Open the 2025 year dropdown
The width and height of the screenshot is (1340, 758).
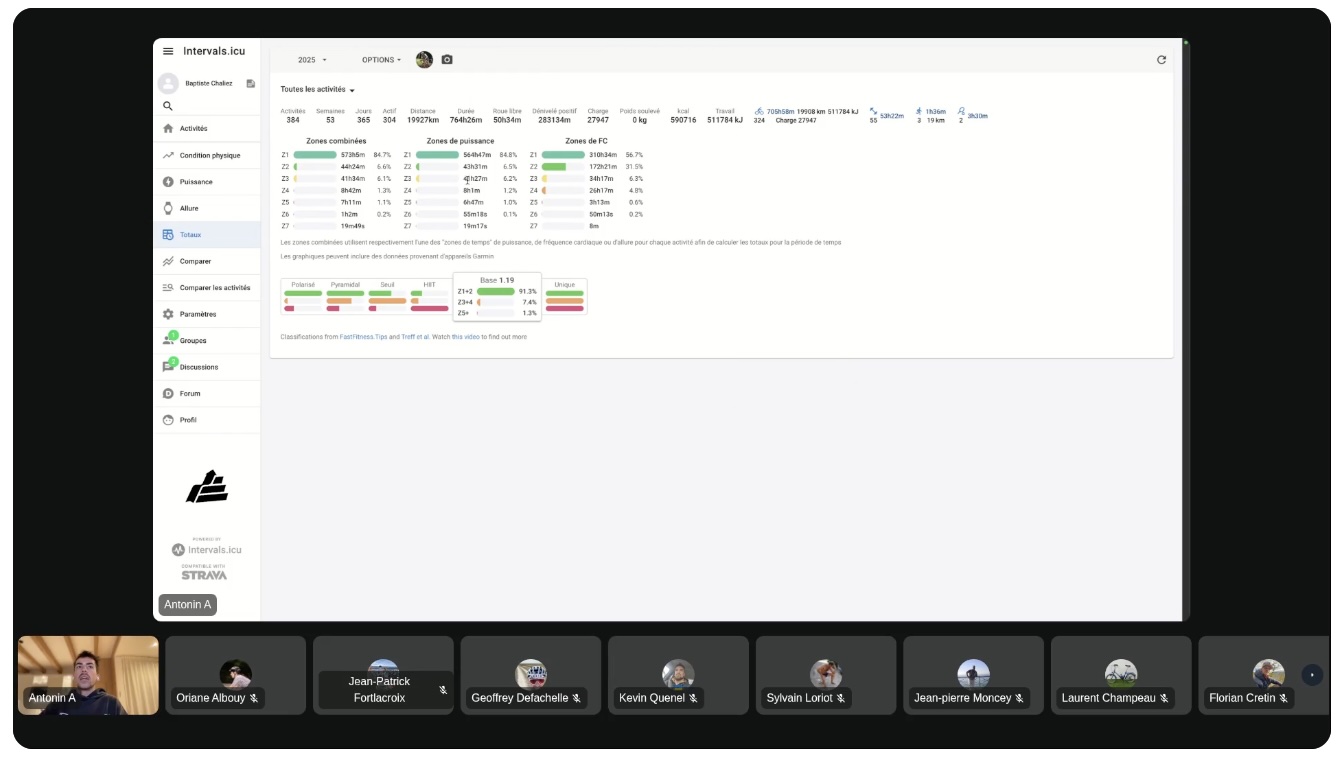[x=312, y=60]
